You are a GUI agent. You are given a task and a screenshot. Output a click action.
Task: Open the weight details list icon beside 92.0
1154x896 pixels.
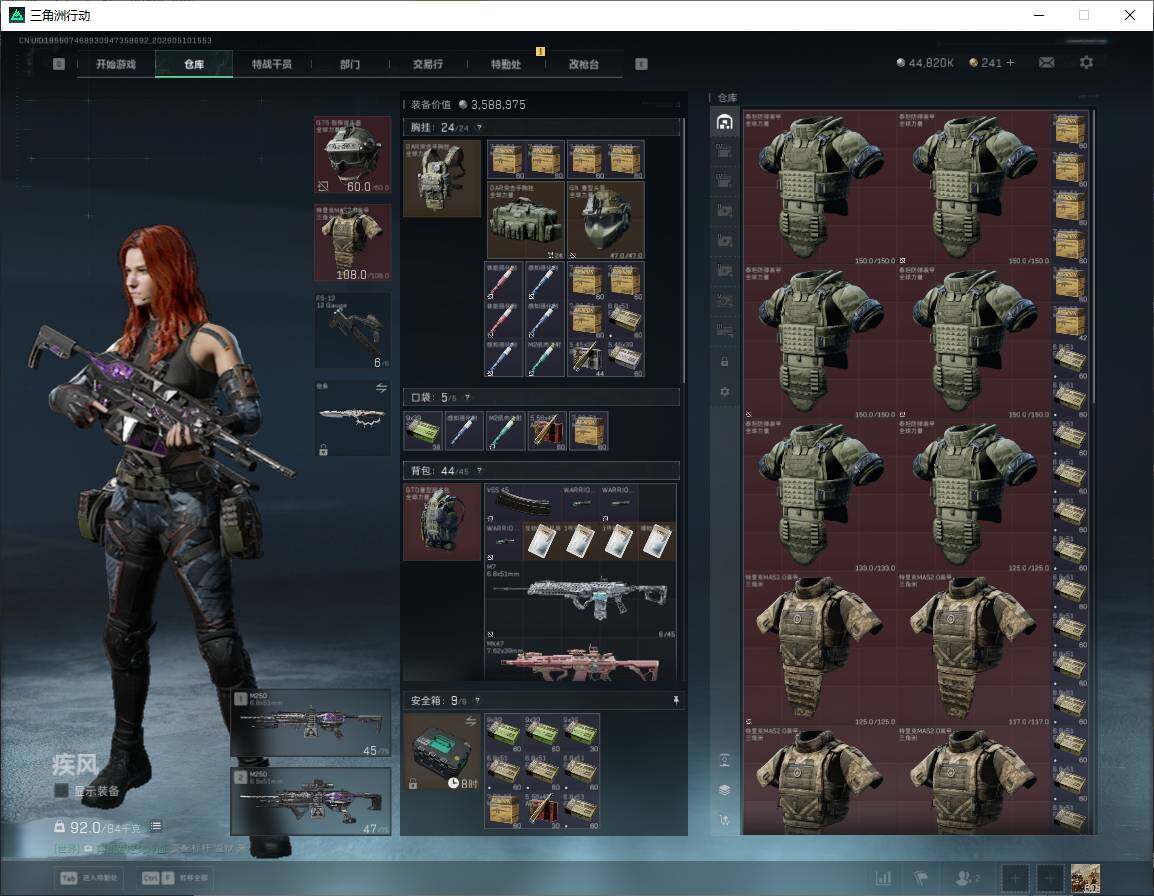(156, 826)
